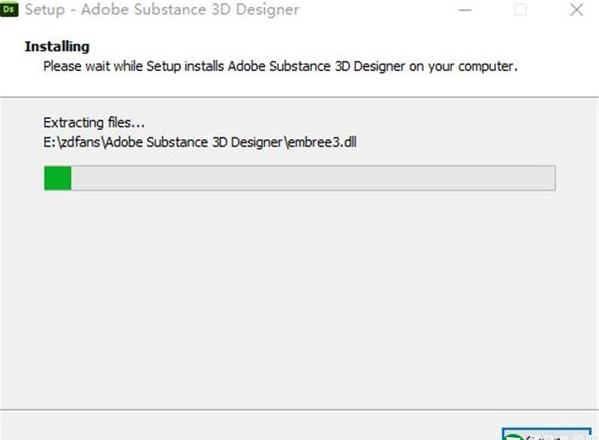This screenshot has width=599, height=440.
Task: Click the greyed-out maximize window button
Action: coord(520,10)
